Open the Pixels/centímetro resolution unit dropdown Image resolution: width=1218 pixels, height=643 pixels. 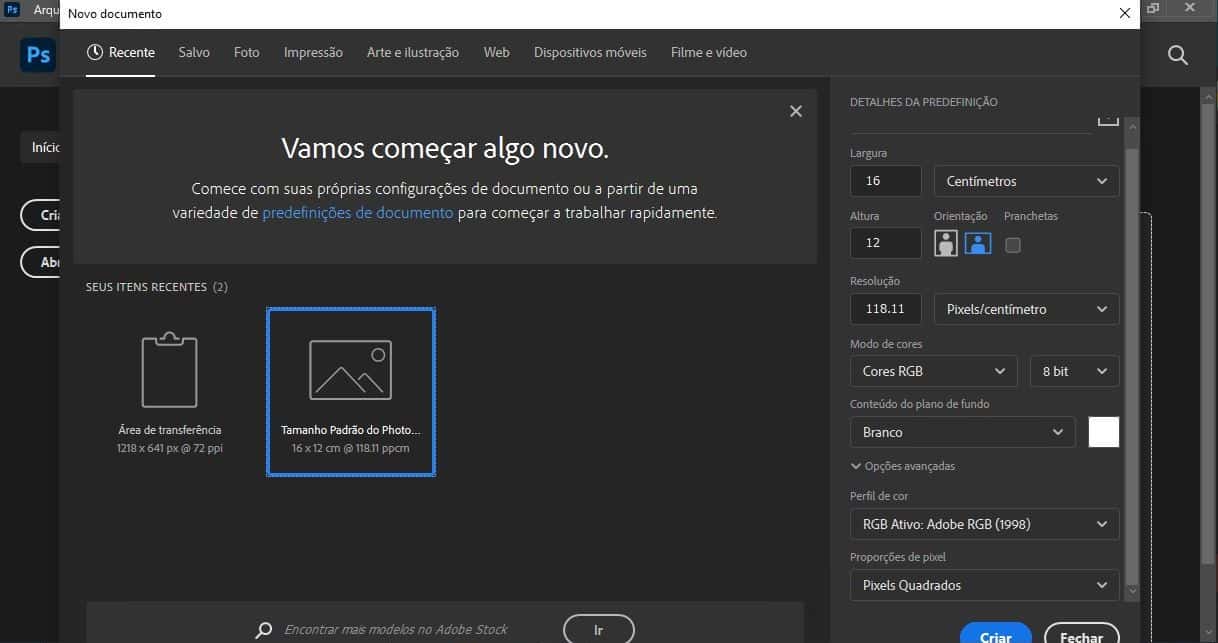[x=1026, y=309]
